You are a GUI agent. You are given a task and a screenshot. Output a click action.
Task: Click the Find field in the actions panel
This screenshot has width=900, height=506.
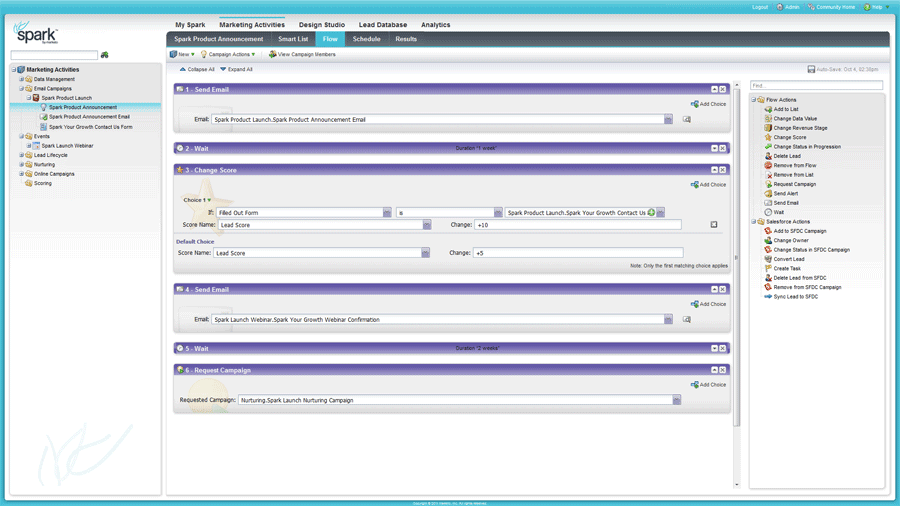(816, 85)
